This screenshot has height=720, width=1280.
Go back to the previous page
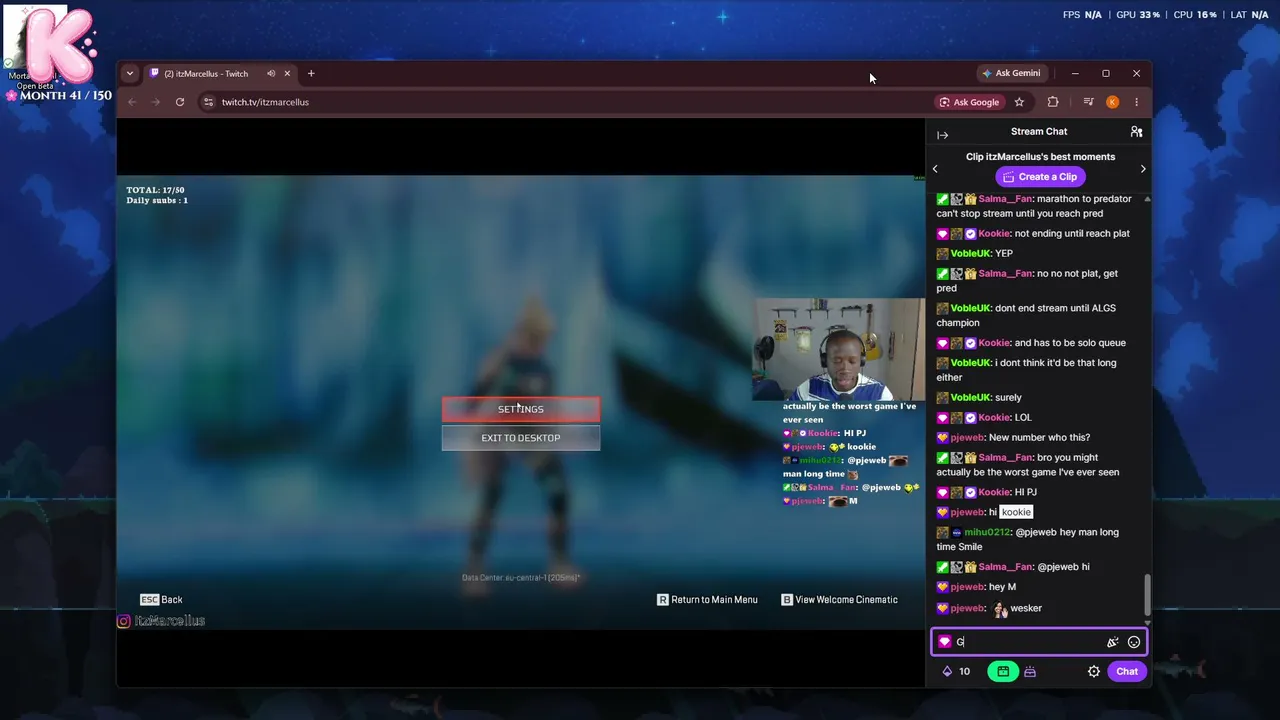(x=132, y=102)
